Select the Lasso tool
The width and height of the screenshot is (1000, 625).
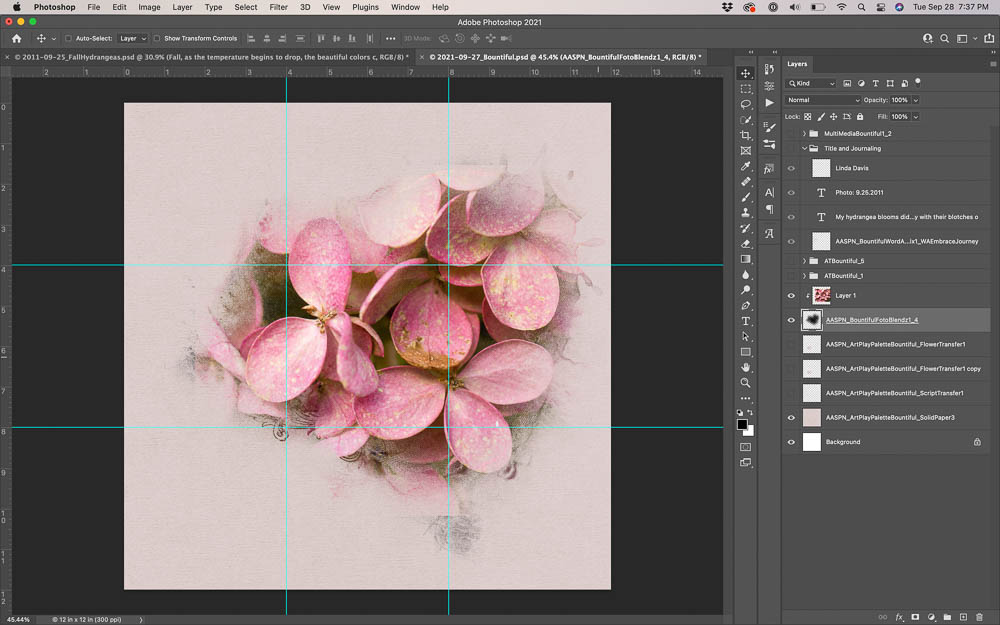click(x=745, y=104)
